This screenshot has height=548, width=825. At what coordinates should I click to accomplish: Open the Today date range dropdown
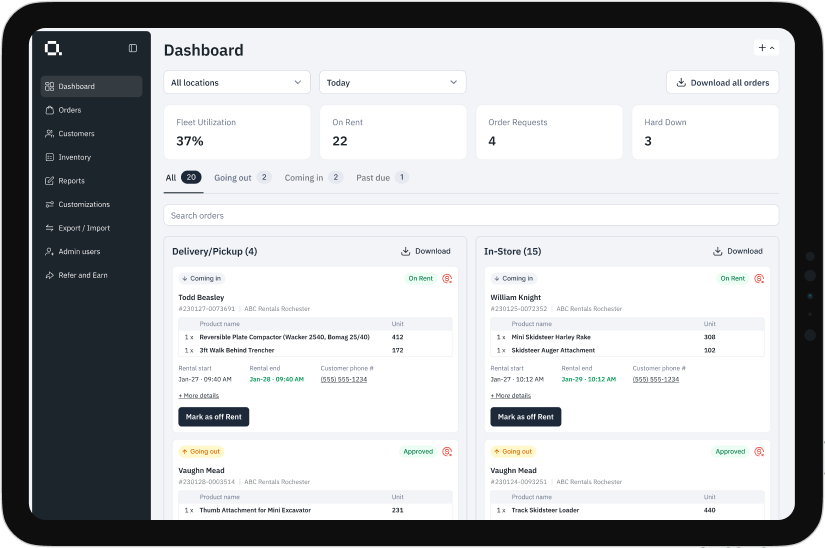[392, 83]
